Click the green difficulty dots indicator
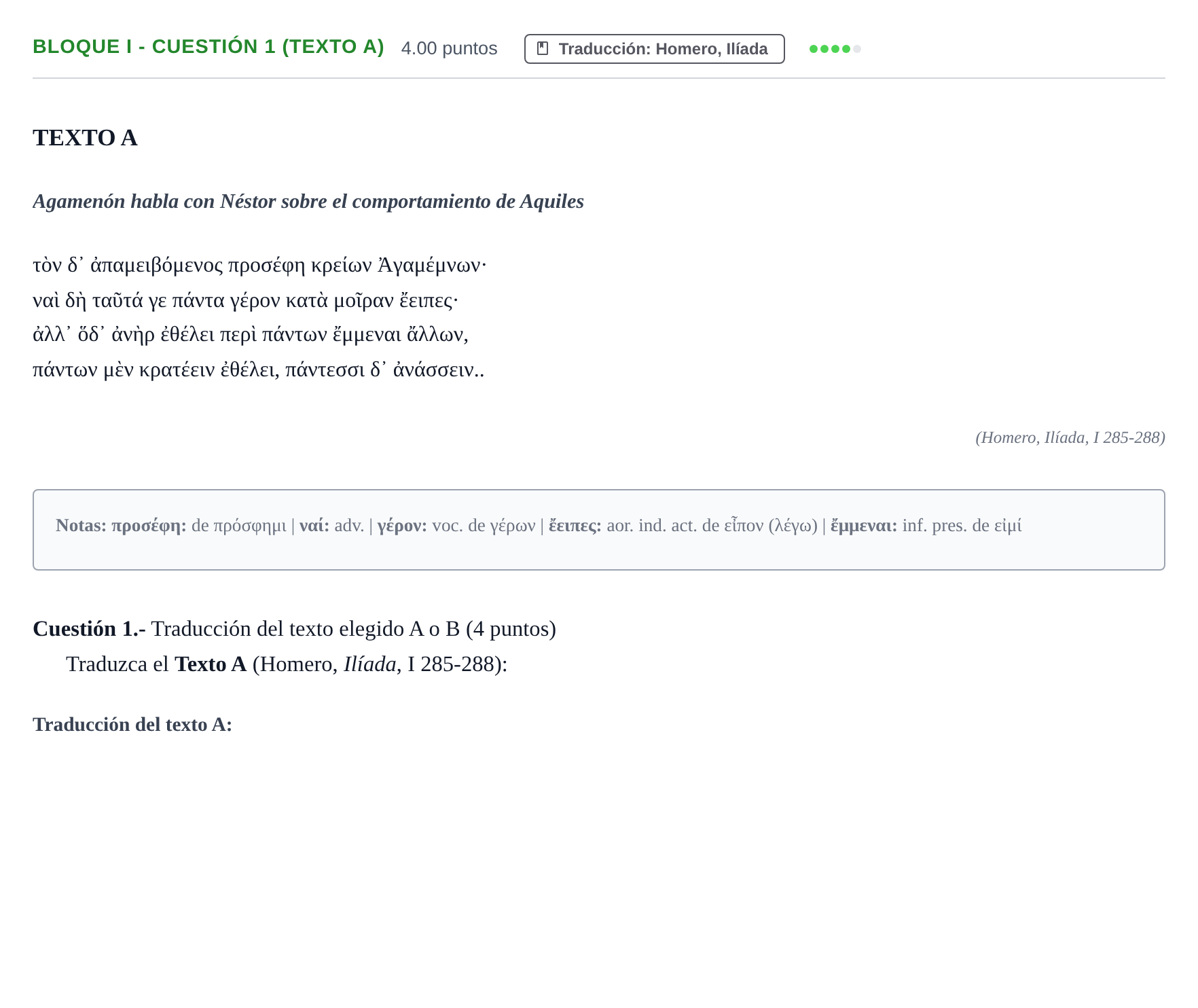The width and height of the screenshot is (1198, 1008). 835,49
